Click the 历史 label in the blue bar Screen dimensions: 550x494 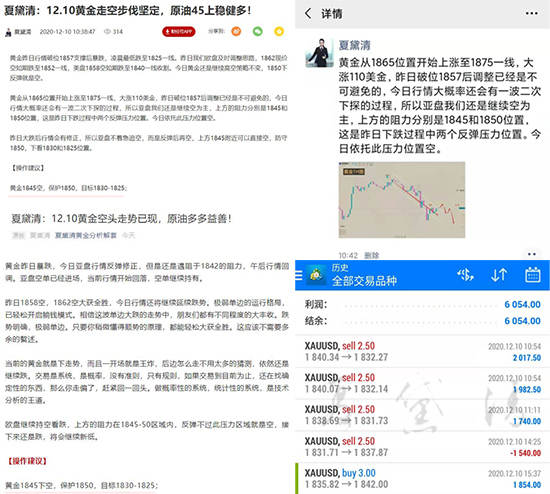pyautogui.click(x=340, y=268)
